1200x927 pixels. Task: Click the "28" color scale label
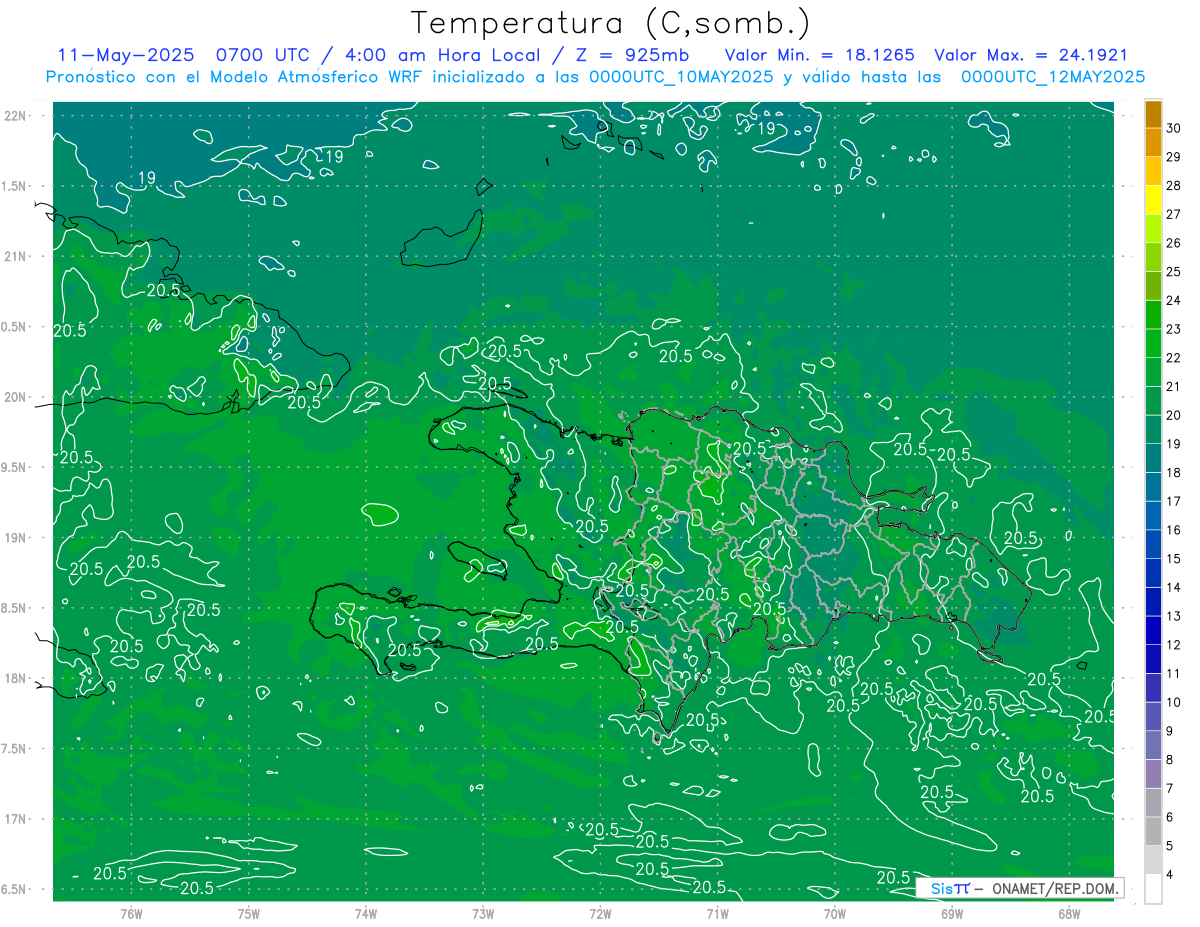[x=1174, y=186]
